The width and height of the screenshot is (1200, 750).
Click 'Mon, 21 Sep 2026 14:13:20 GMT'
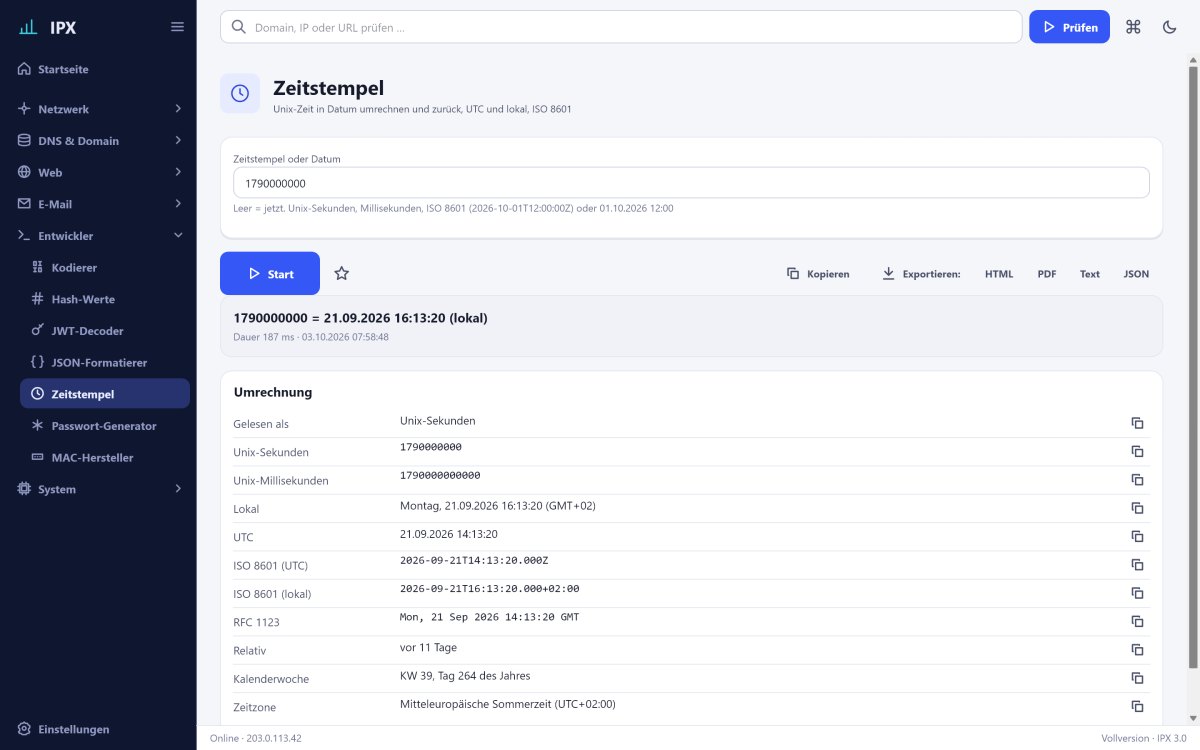pos(489,617)
